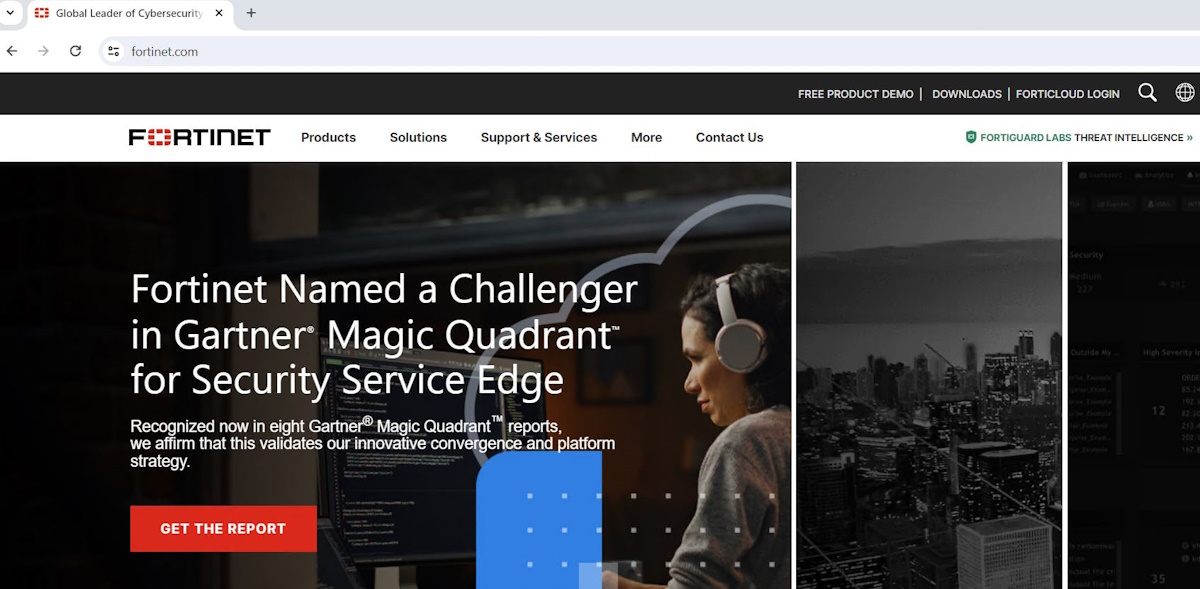Viewport: 1200px width, 589px height.
Task: Select the dark dashboard carousel panel
Action: coord(1134,375)
